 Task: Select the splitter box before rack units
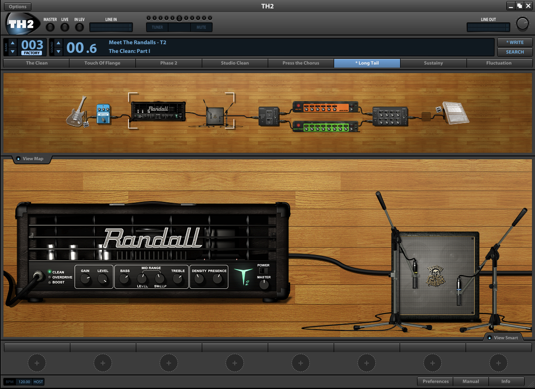click(x=269, y=116)
